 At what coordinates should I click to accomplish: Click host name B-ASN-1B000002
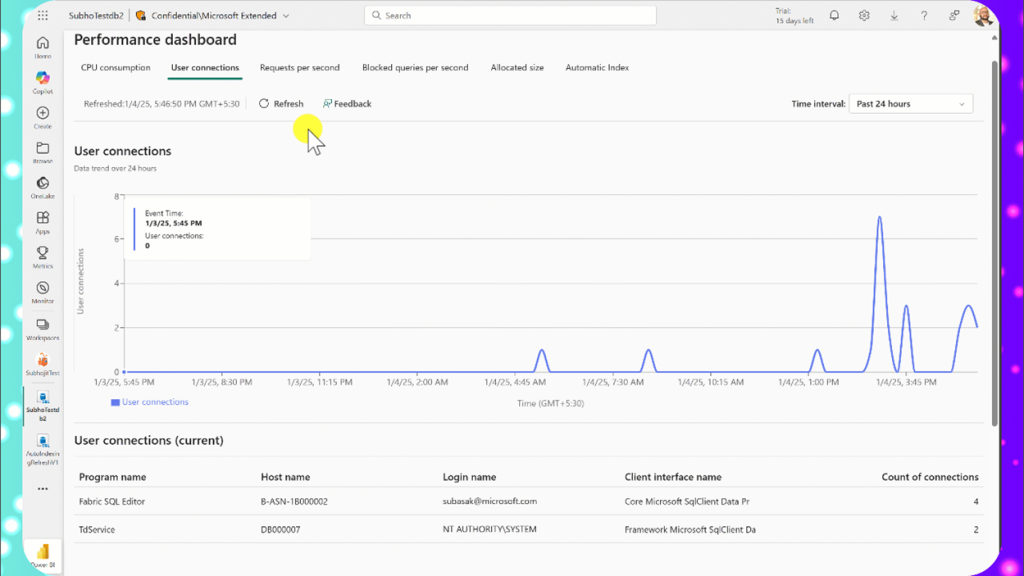click(294, 502)
